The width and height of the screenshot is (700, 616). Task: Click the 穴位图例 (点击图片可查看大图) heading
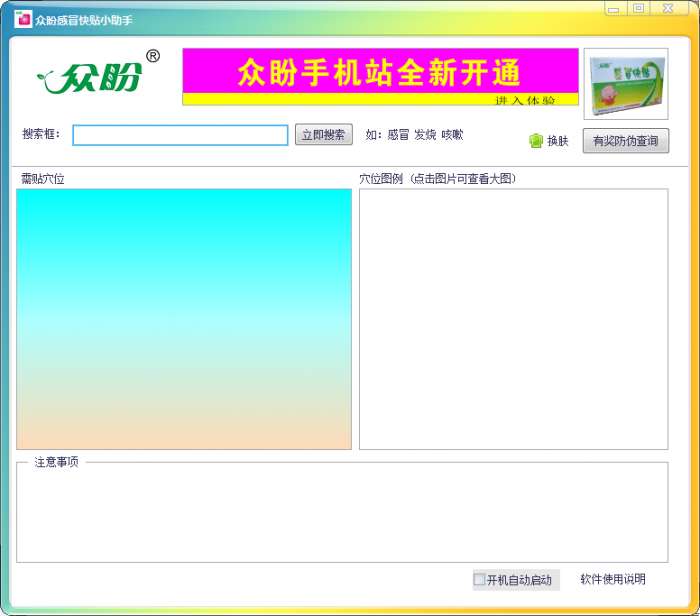(x=438, y=179)
